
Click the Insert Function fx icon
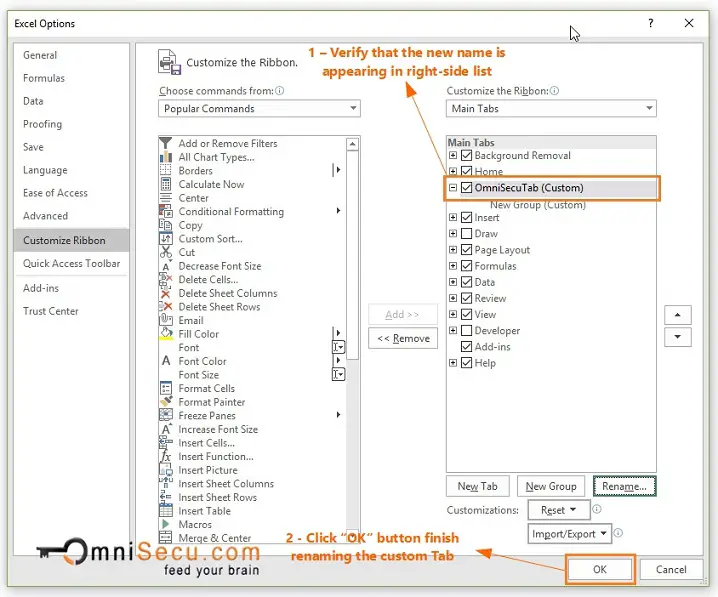point(165,456)
